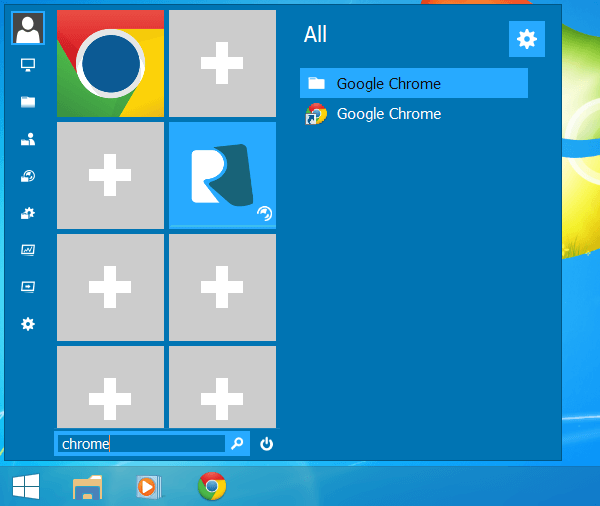The height and width of the screenshot is (506, 600).
Task: Open the Reviver 'R' logo tile
Action: coord(222,175)
